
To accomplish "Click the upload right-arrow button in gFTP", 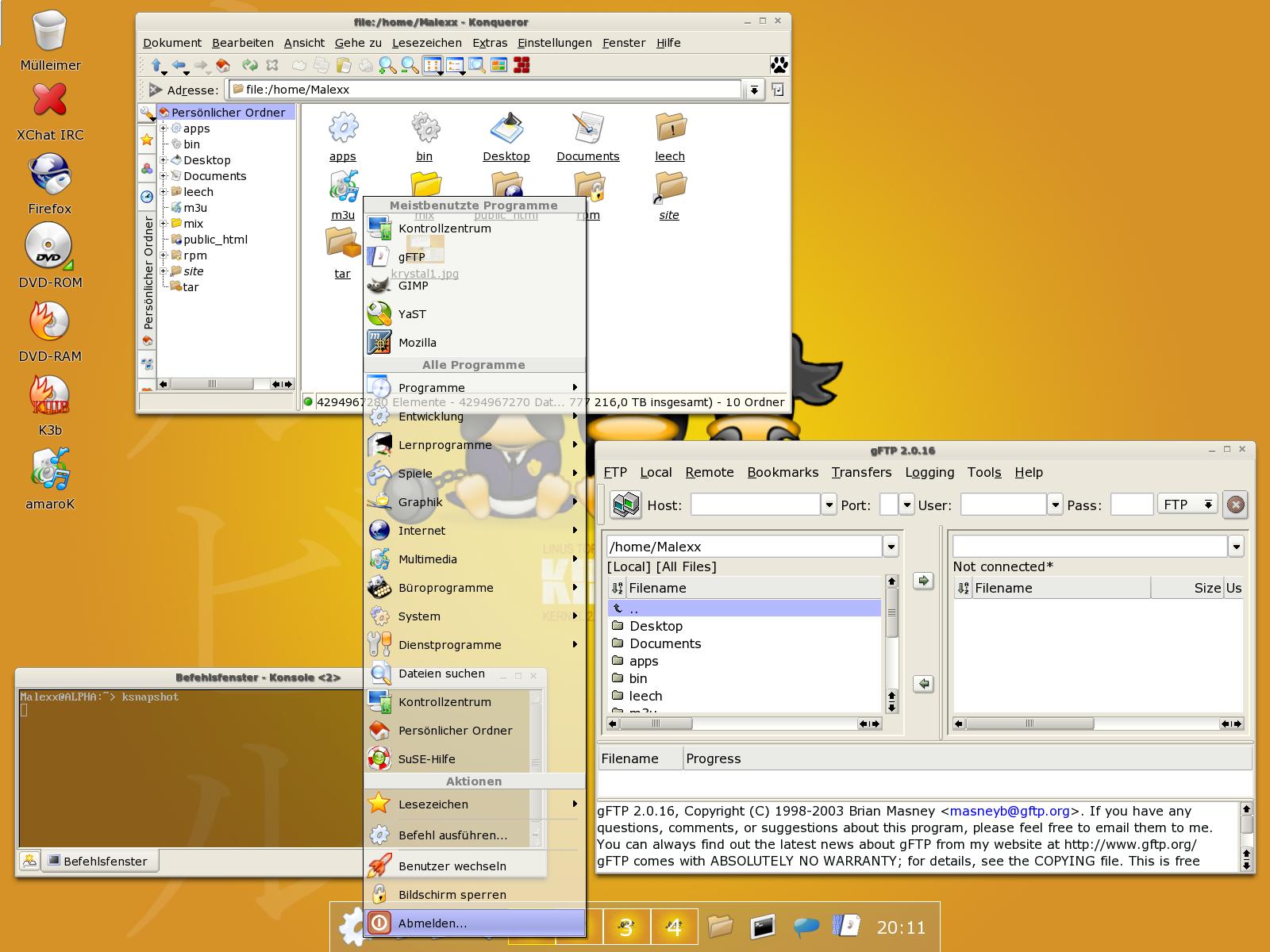I will click(x=923, y=581).
